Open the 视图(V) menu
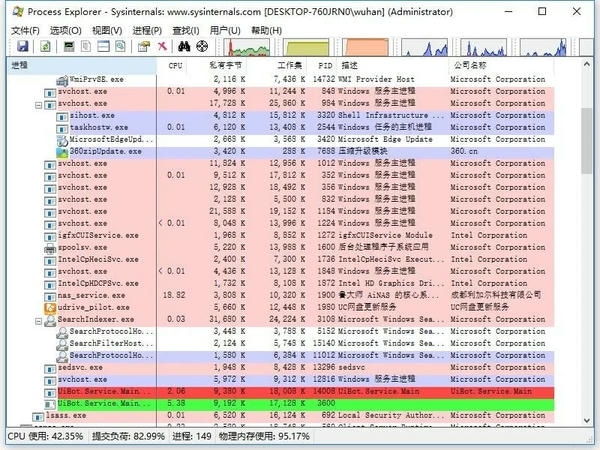 [x=107, y=31]
